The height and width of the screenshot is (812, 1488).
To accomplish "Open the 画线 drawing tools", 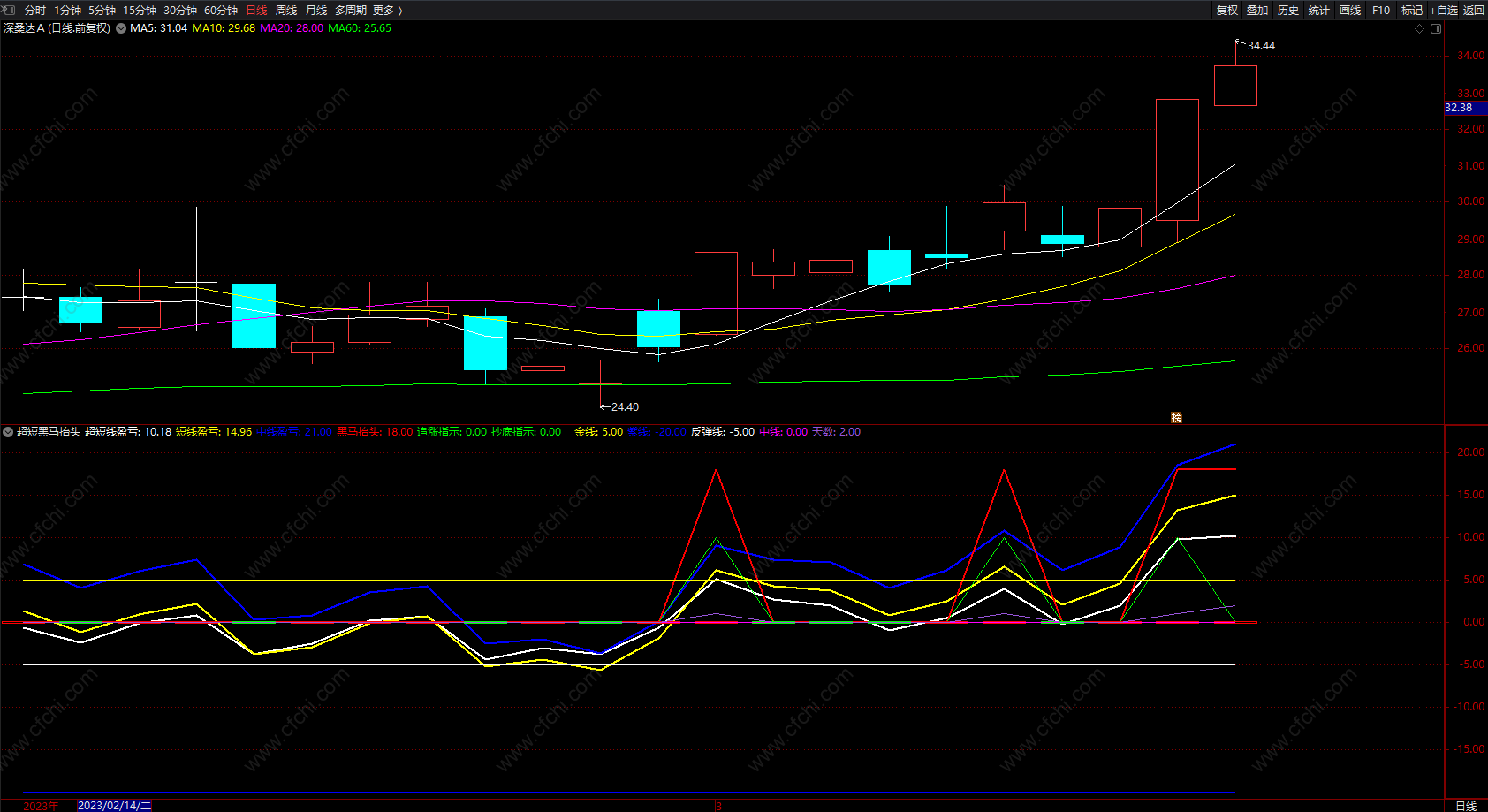I will click(1349, 11).
